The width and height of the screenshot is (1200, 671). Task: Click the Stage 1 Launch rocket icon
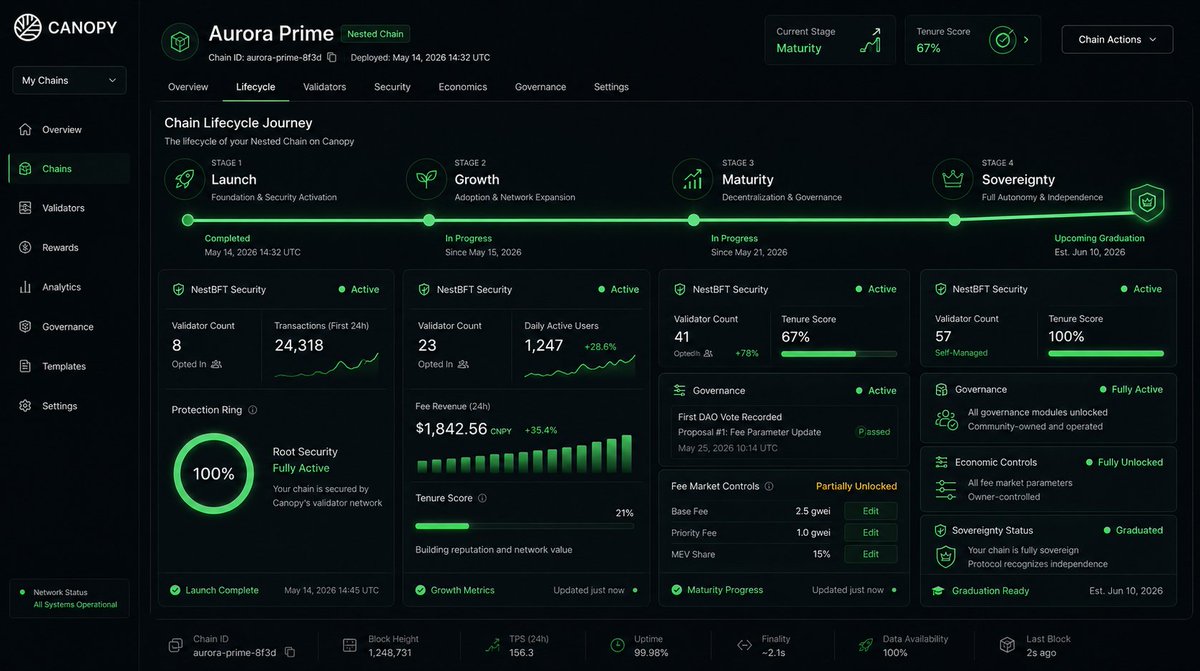[184, 179]
